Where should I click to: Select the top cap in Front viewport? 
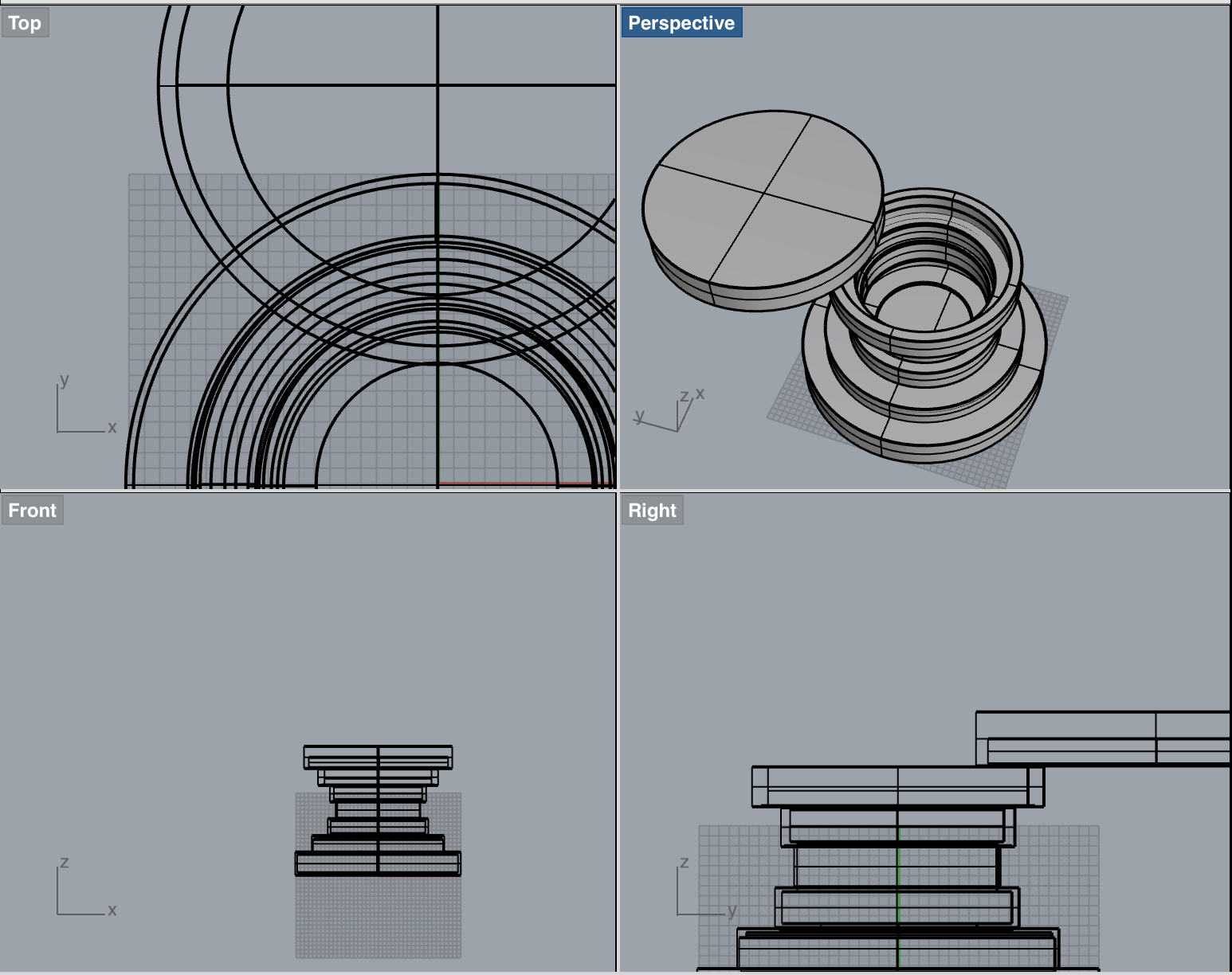[378, 757]
